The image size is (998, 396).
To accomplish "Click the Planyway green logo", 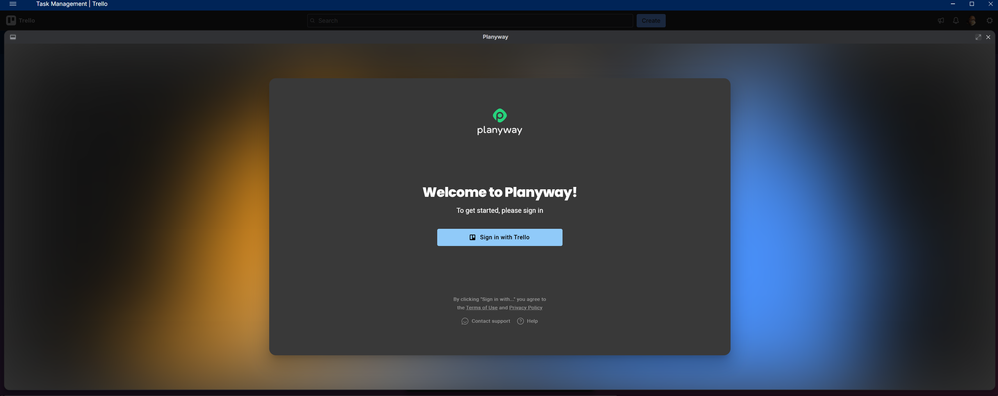I will pos(500,116).
